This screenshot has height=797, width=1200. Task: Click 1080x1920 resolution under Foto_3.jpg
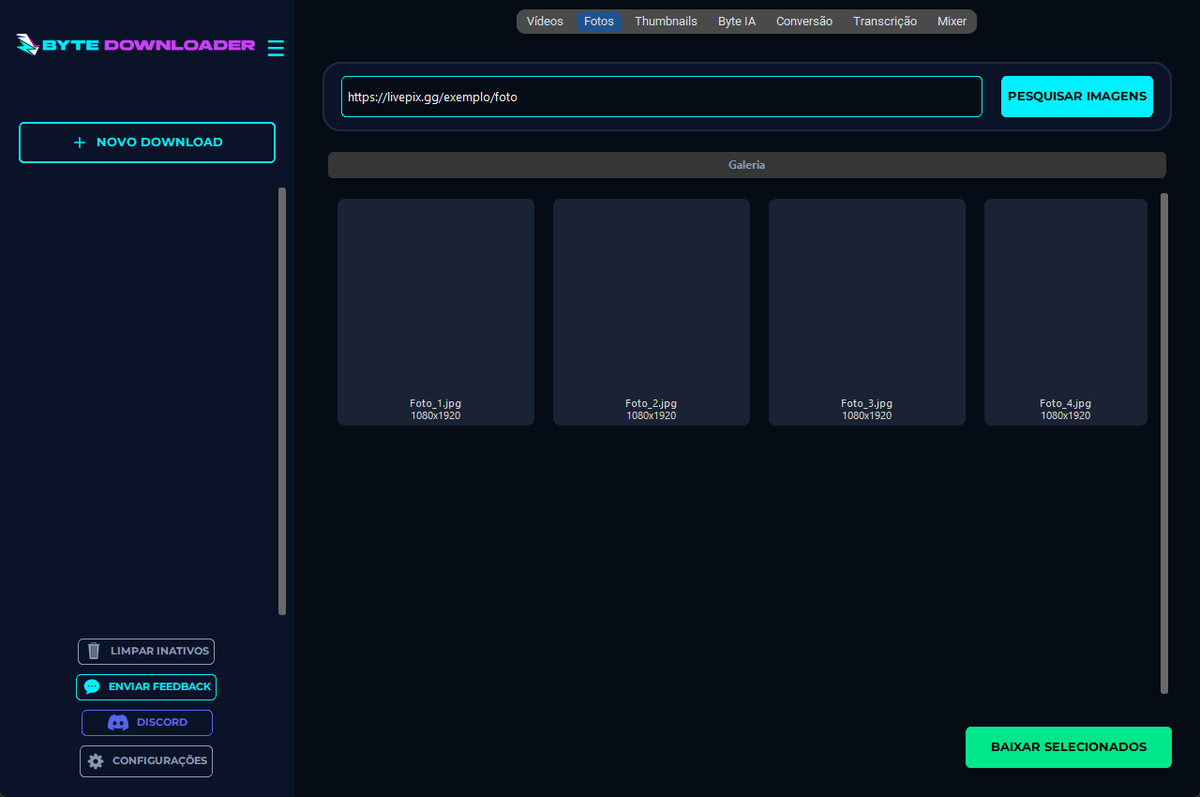tap(867, 416)
